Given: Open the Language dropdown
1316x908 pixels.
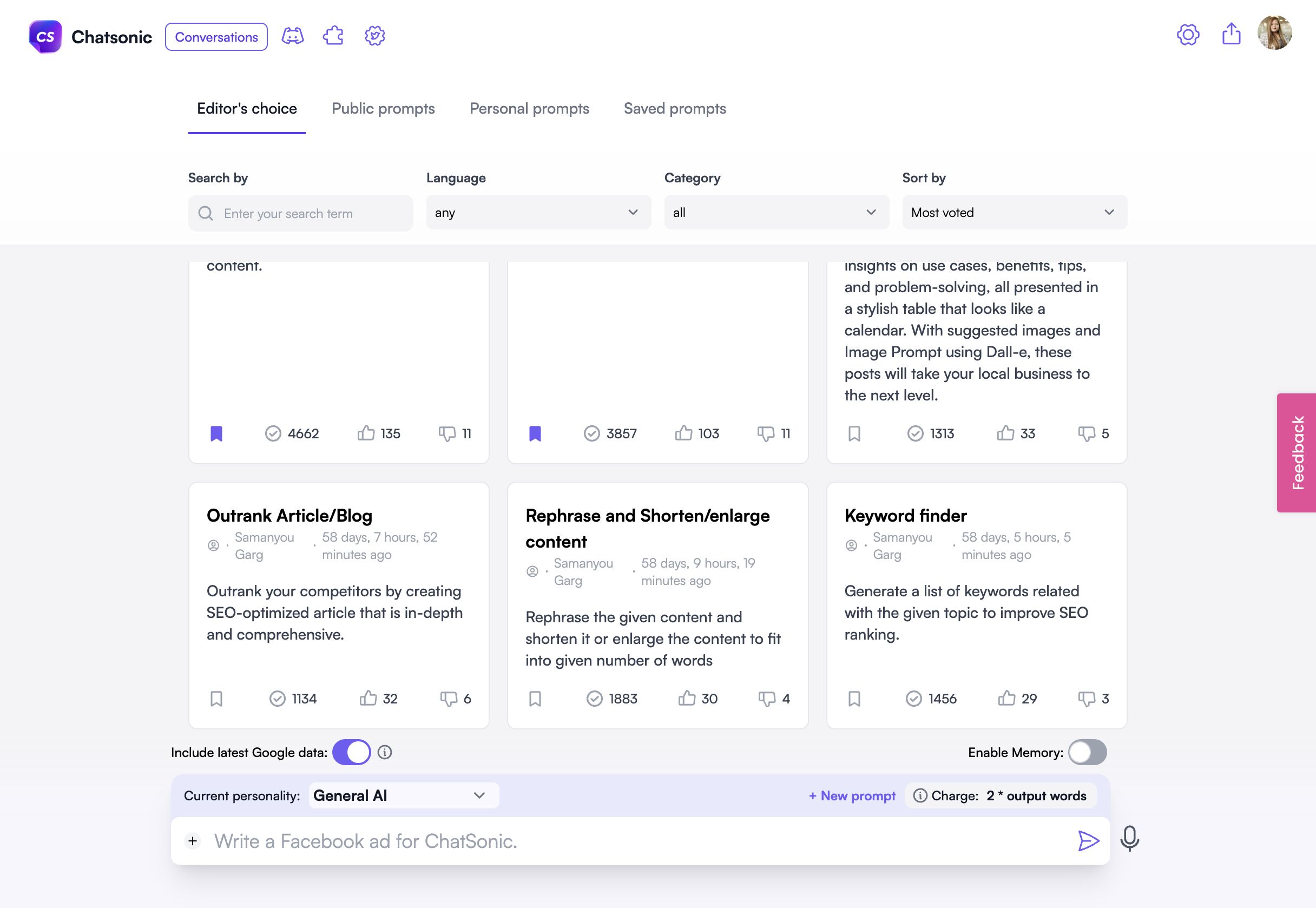Looking at the screenshot, I should click(538, 212).
